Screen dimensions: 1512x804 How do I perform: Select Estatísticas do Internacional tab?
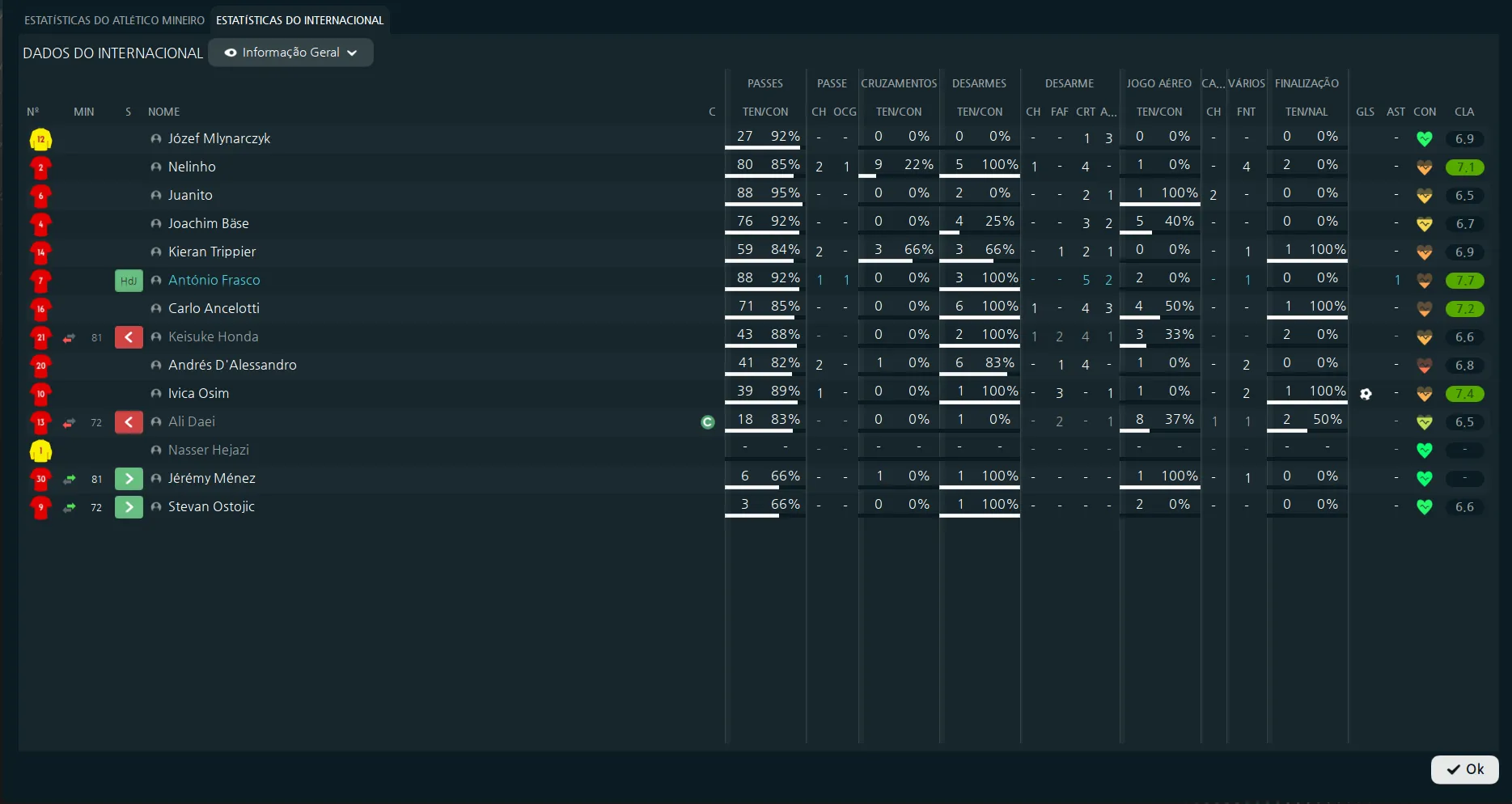(299, 20)
